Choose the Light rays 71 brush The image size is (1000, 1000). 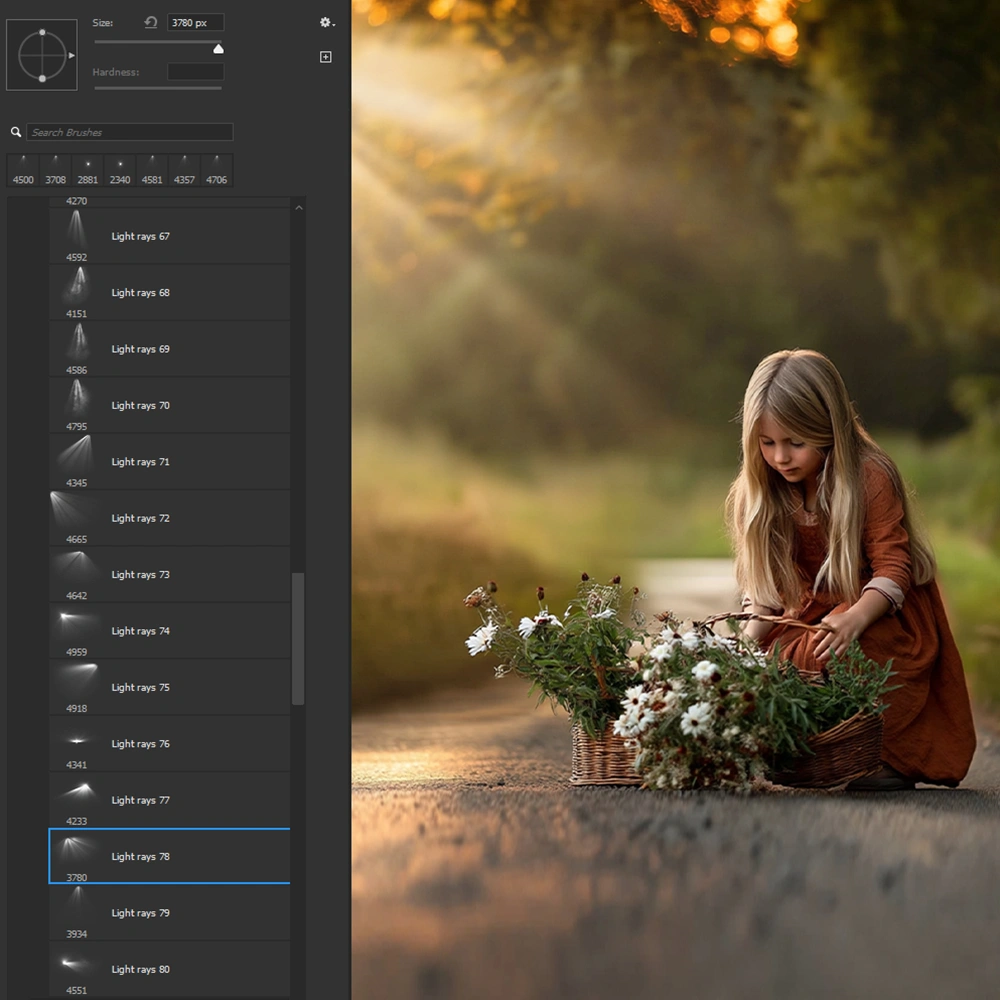click(140, 462)
